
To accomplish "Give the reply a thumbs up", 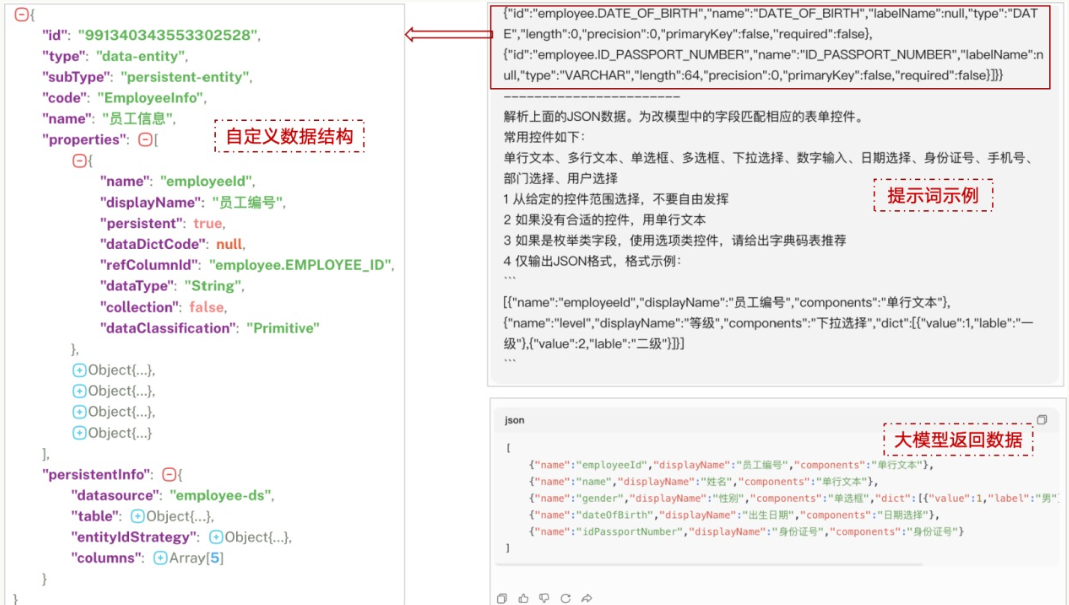I will pos(523,598).
